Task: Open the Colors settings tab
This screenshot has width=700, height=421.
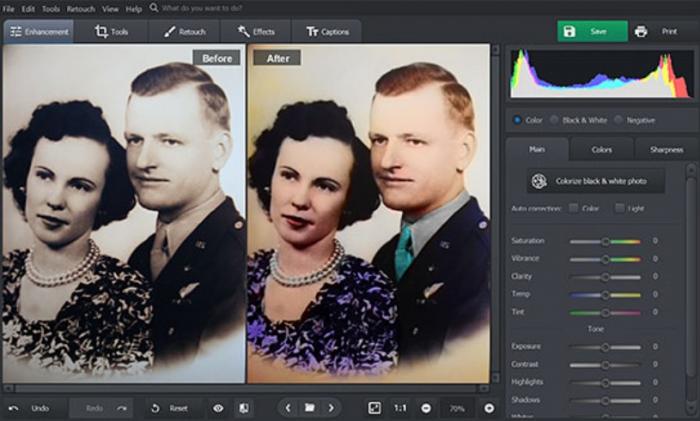Action: (x=601, y=150)
